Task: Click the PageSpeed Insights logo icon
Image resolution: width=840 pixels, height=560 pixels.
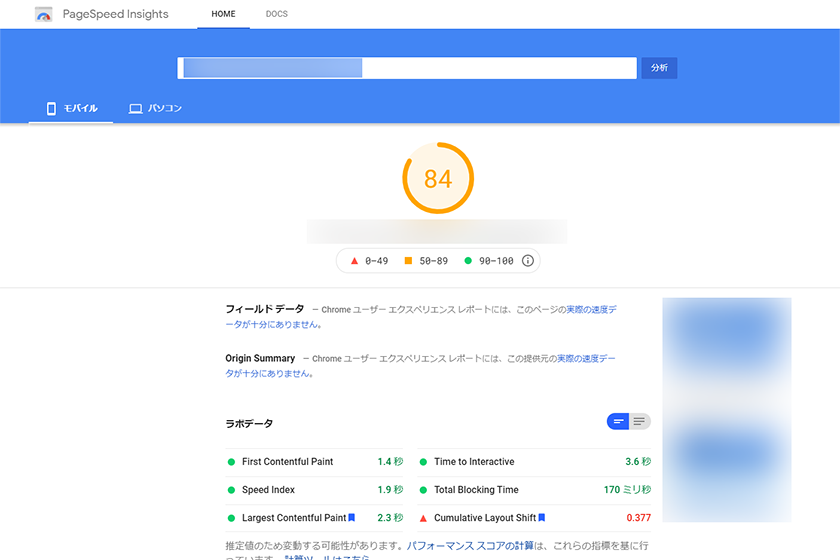Action: pyautogui.click(x=43, y=15)
